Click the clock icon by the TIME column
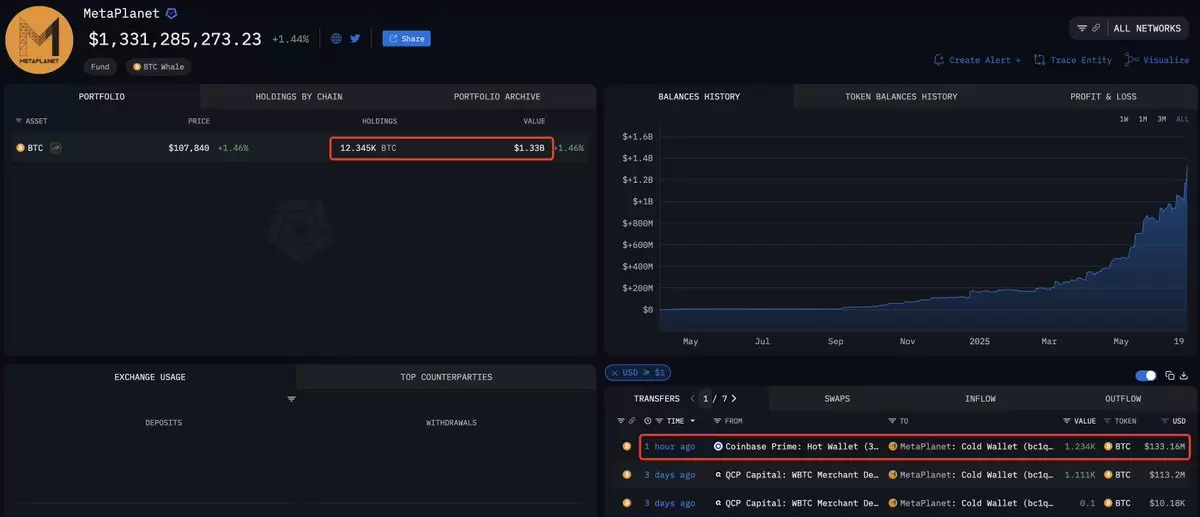Screen dimensions: 1200x517 648,421
